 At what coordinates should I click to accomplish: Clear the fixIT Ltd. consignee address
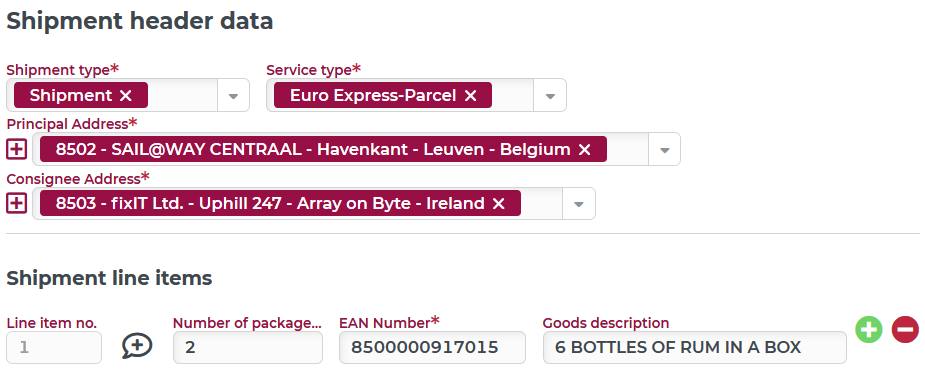tap(498, 204)
